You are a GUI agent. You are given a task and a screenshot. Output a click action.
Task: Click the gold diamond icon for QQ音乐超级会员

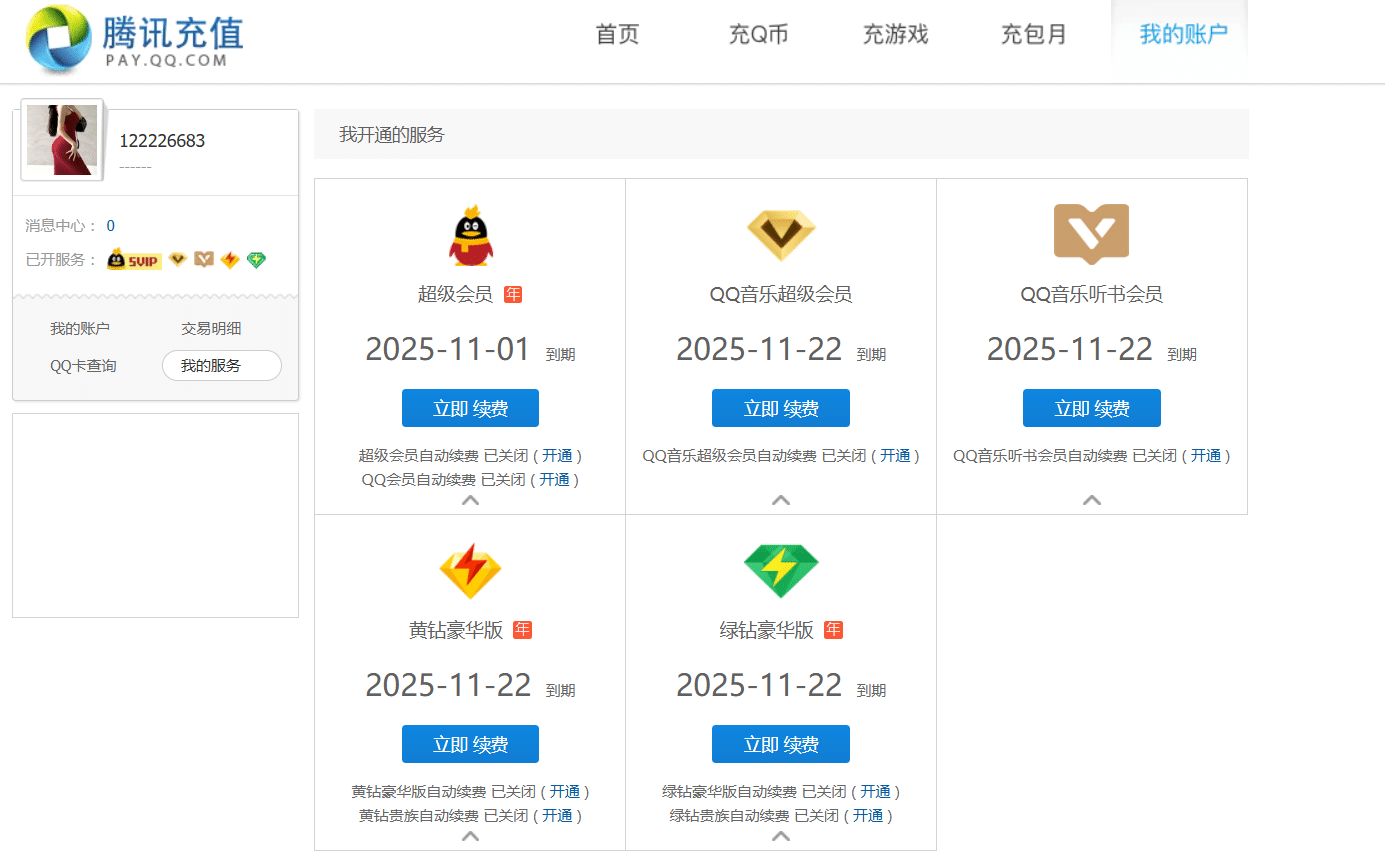click(781, 235)
